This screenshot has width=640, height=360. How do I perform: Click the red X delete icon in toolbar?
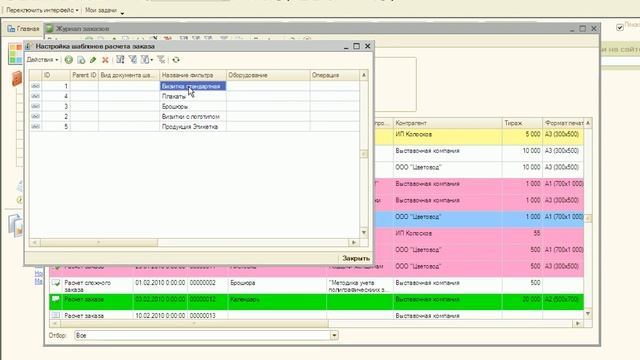[105, 60]
